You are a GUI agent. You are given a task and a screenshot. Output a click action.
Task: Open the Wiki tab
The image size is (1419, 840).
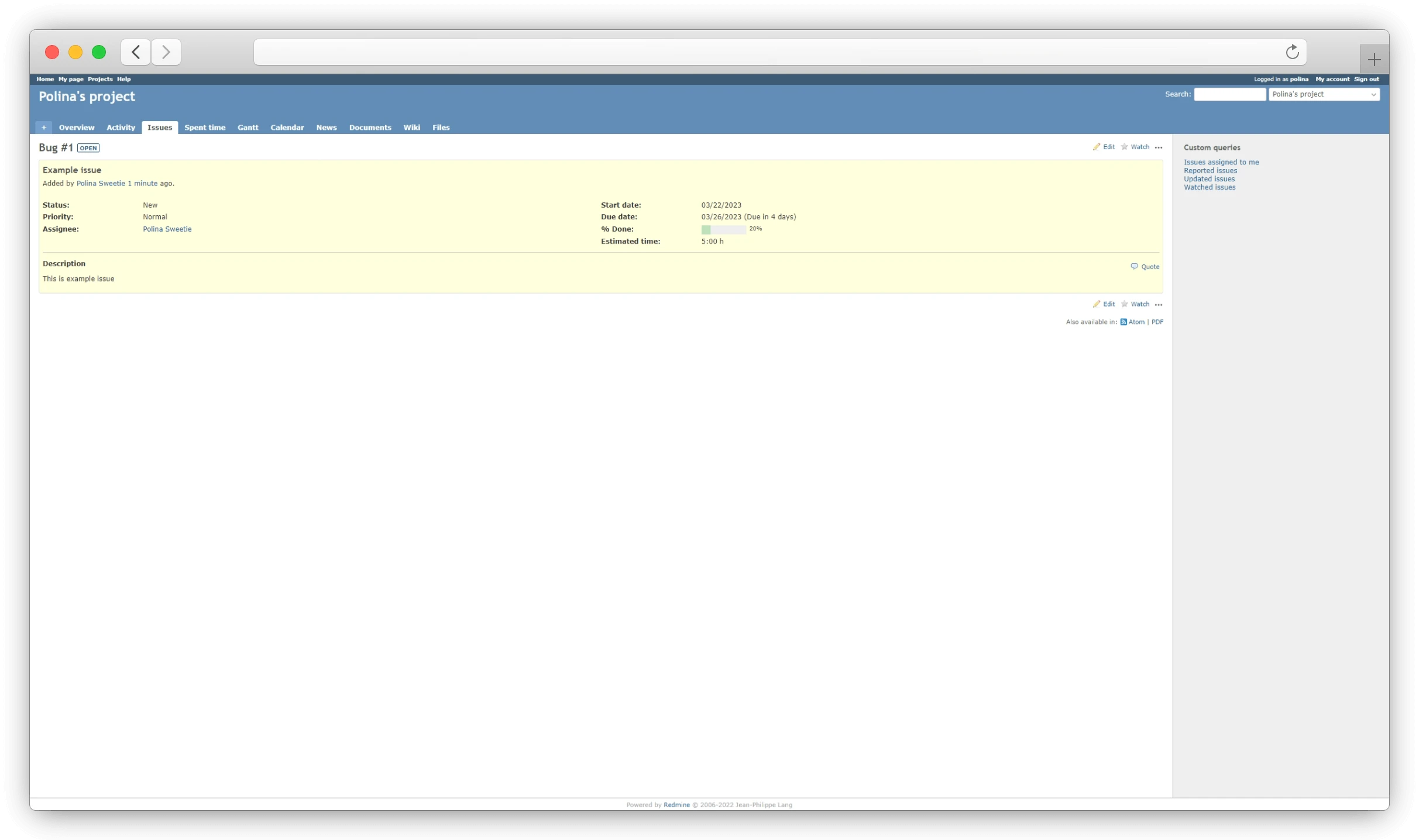(412, 128)
